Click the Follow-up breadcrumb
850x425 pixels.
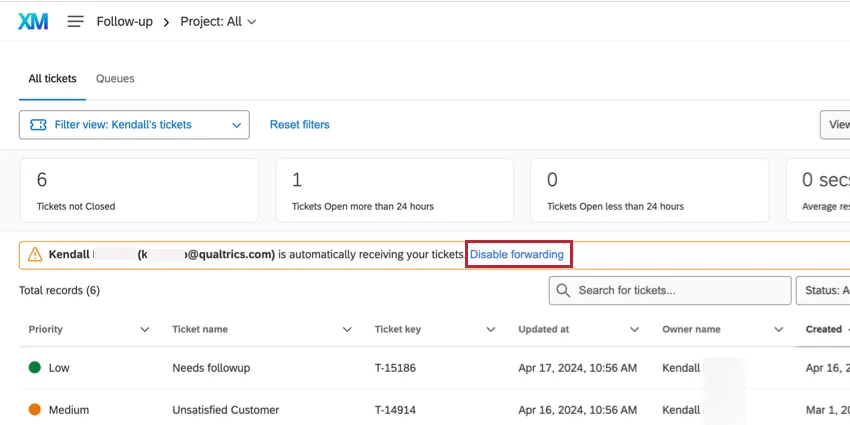coord(124,21)
